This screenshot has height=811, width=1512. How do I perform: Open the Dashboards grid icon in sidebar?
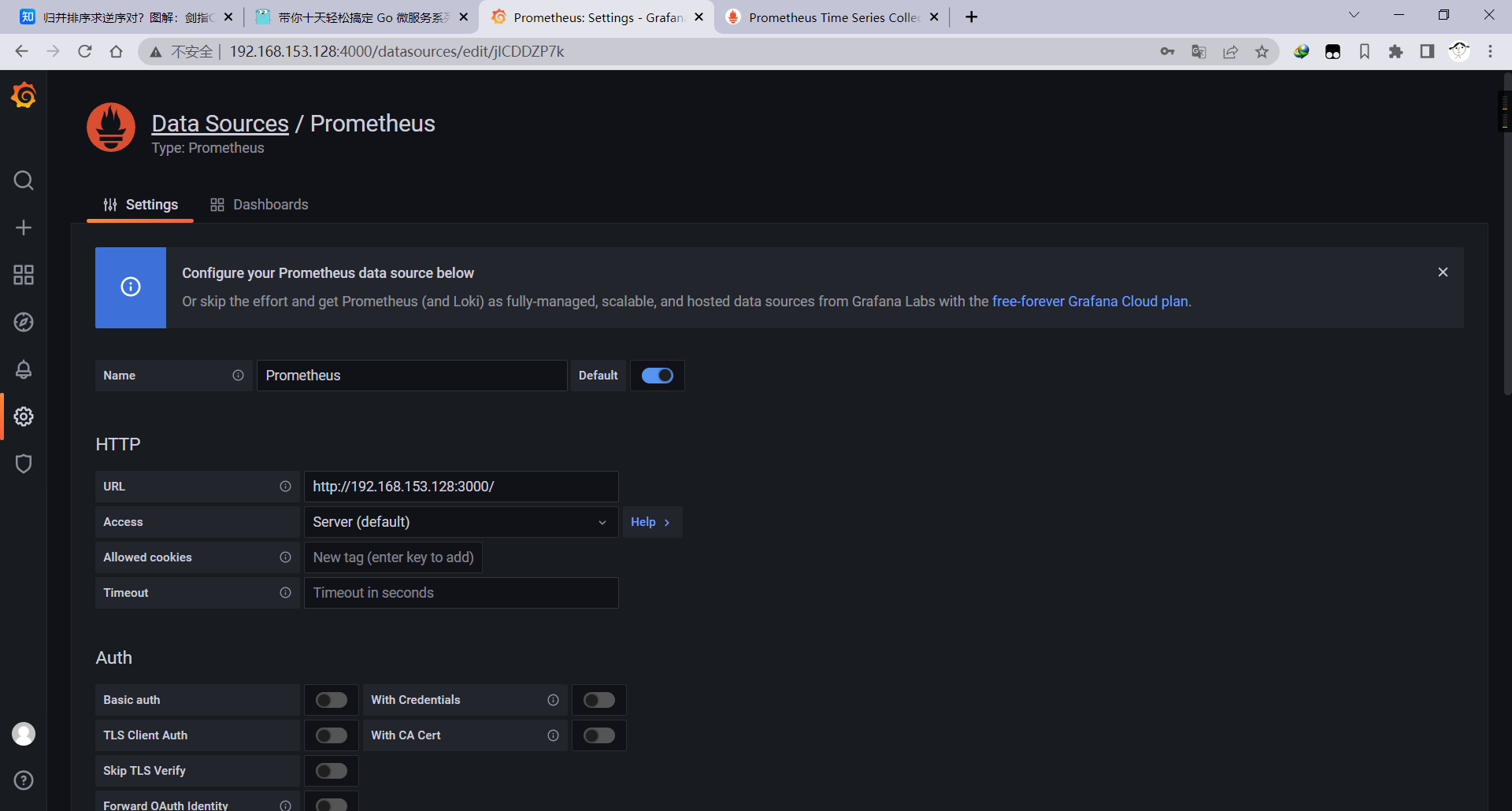pos(24,275)
